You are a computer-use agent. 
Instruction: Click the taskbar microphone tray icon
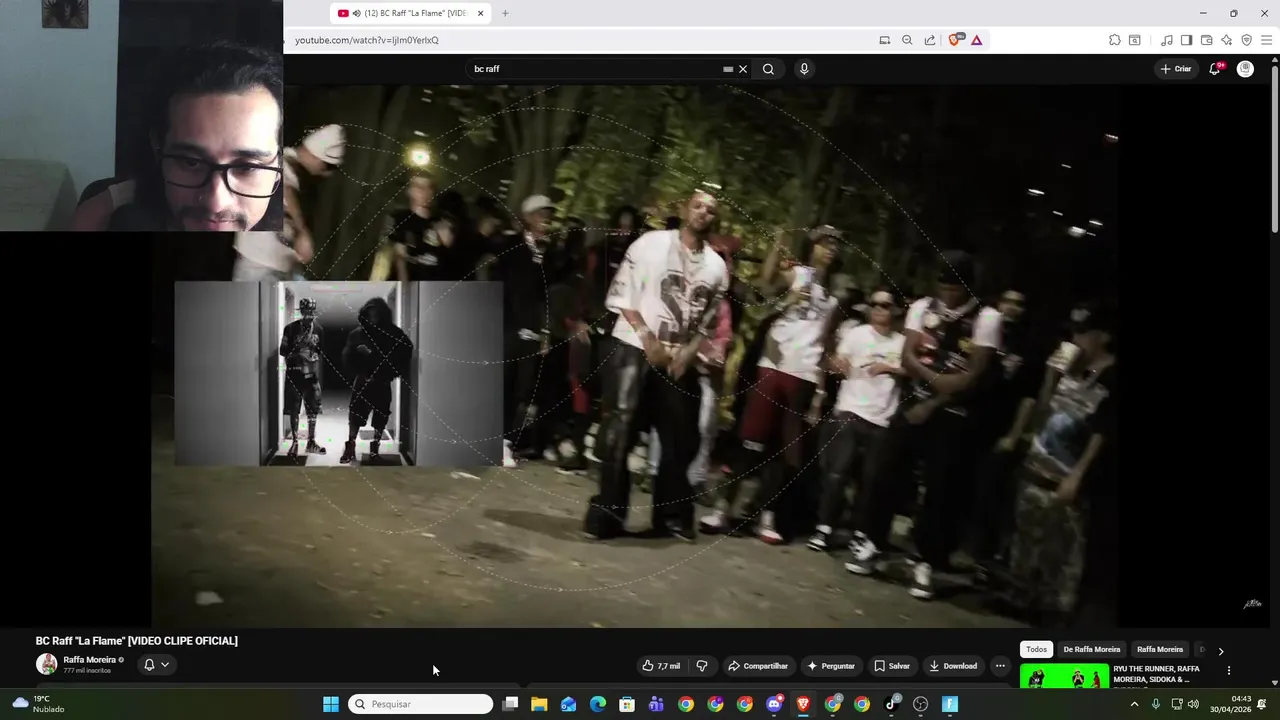pos(1156,704)
